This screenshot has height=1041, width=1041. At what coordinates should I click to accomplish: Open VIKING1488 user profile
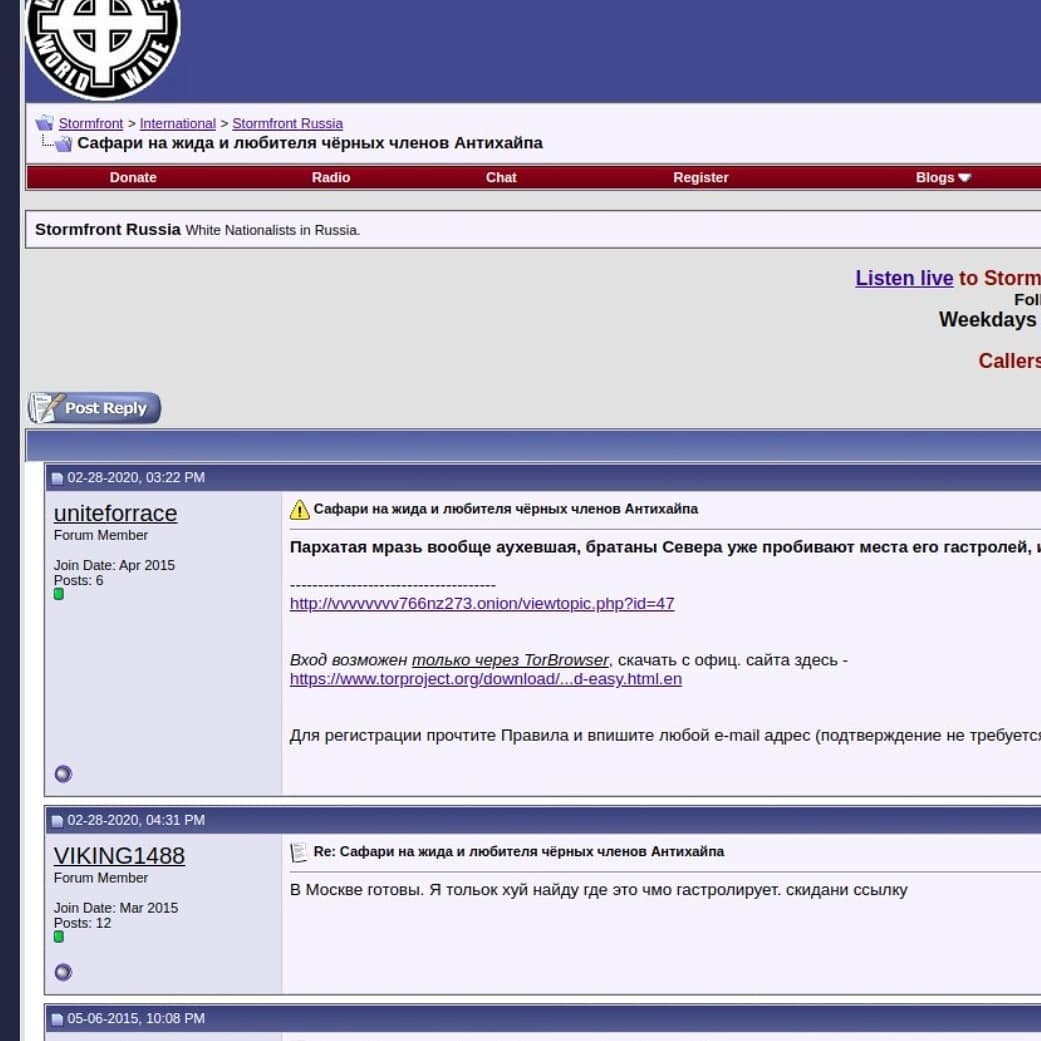120,856
